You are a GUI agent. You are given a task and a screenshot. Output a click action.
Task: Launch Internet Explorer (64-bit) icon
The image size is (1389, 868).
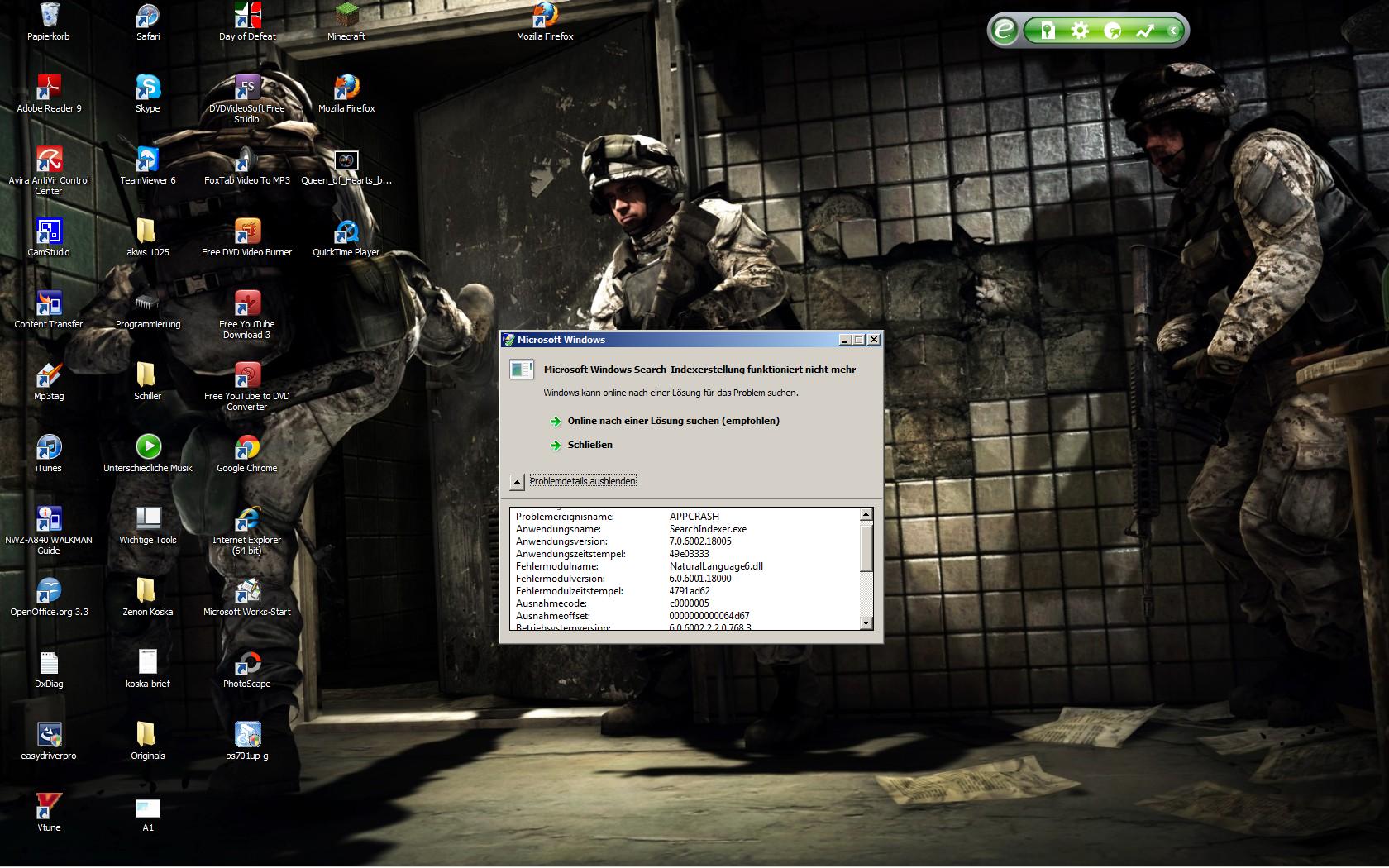tap(247, 519)
